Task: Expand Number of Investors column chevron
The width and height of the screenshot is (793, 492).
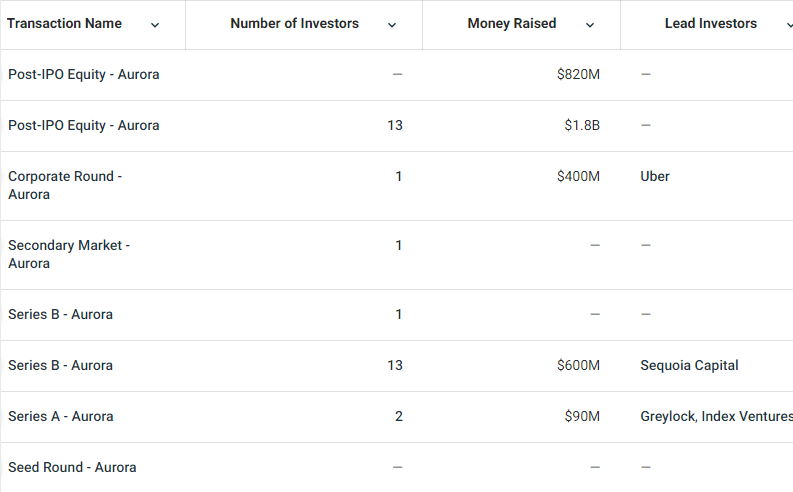Action: coord(392,25)
